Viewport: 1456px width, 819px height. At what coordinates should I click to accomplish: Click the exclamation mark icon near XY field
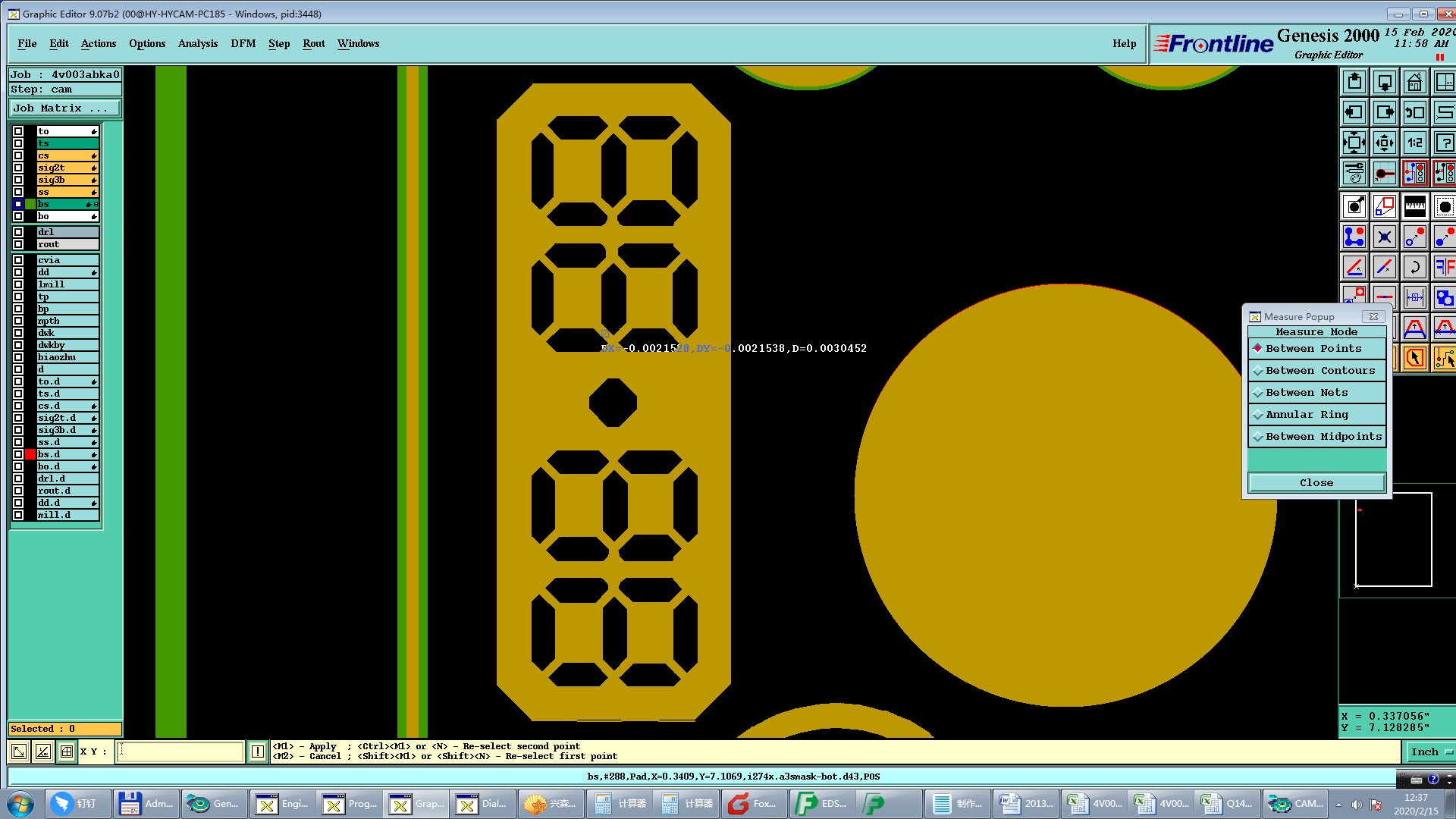258,752
